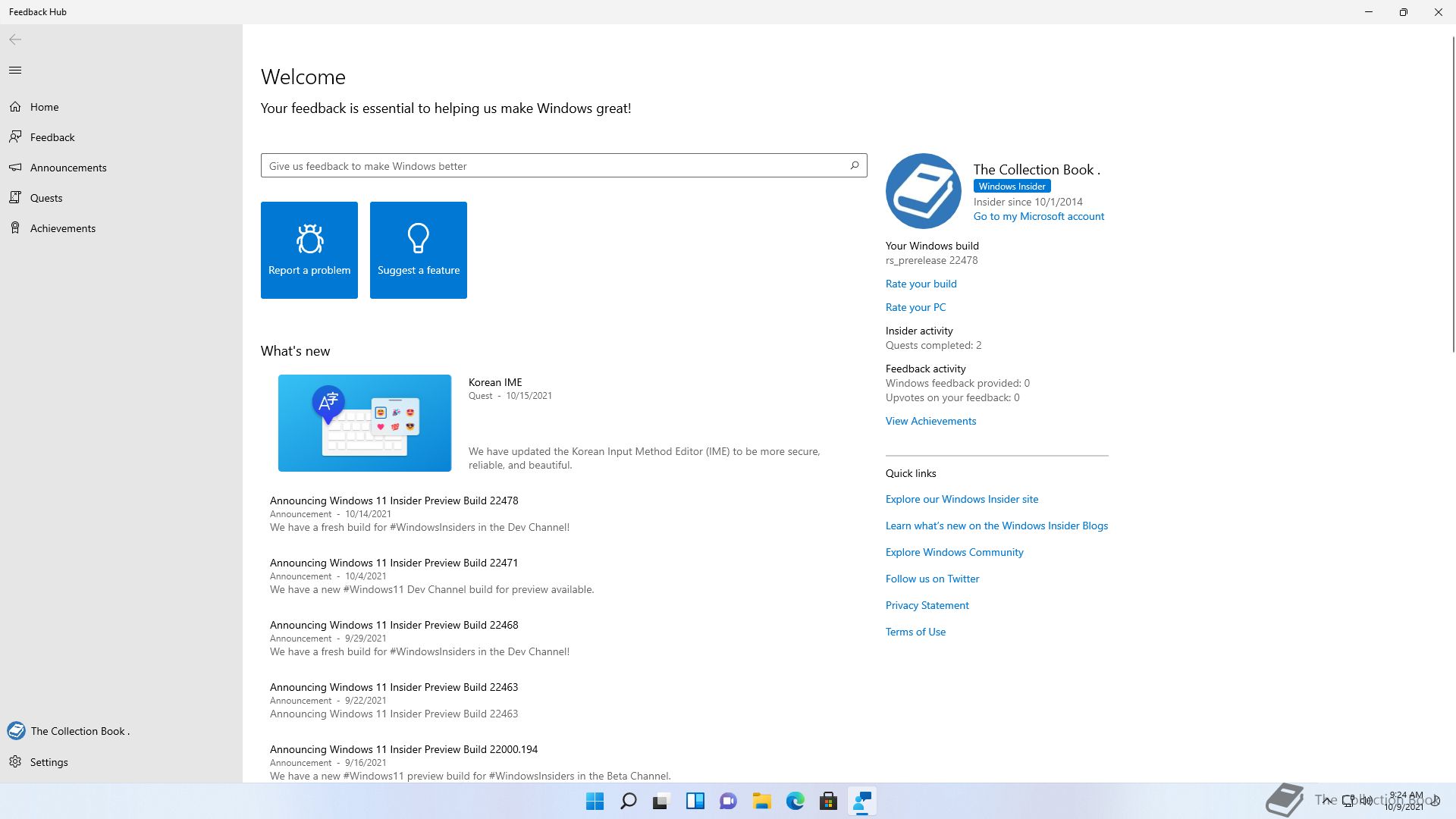This screenshot has width=1456, height=819.
Task: Open the Korean IME quest thumbnail
Action: coord(365,423)
